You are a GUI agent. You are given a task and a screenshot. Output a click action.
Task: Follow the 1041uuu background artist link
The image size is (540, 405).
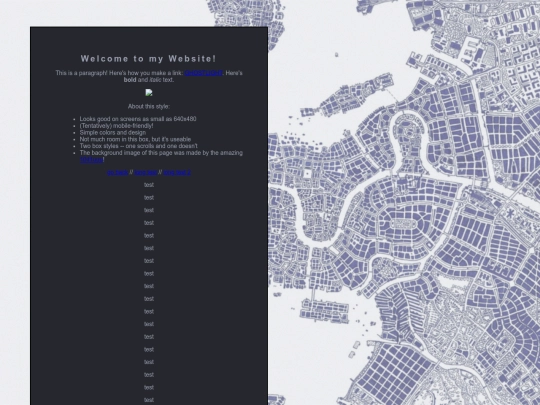point(91,159)
